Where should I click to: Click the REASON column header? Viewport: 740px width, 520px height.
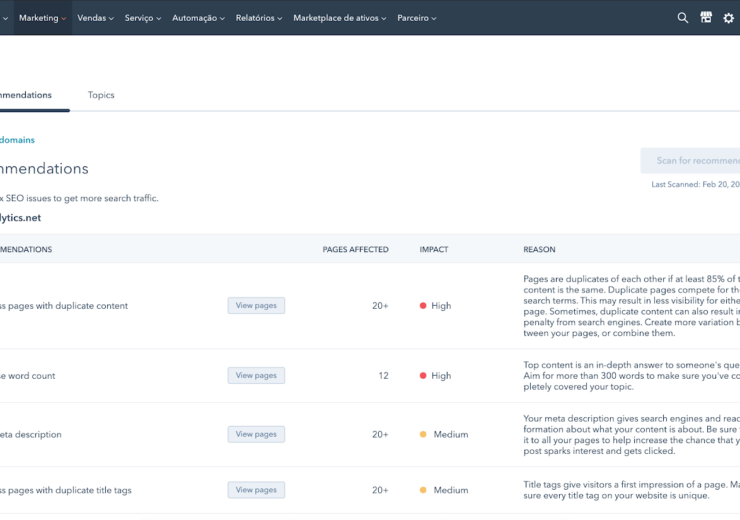coord(539,249)
